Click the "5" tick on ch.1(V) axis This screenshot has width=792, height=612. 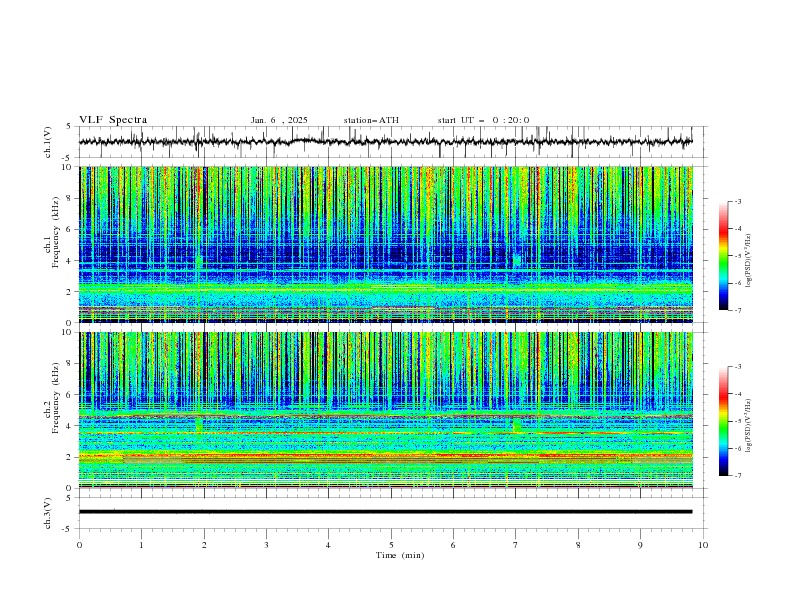coord(69,127)
